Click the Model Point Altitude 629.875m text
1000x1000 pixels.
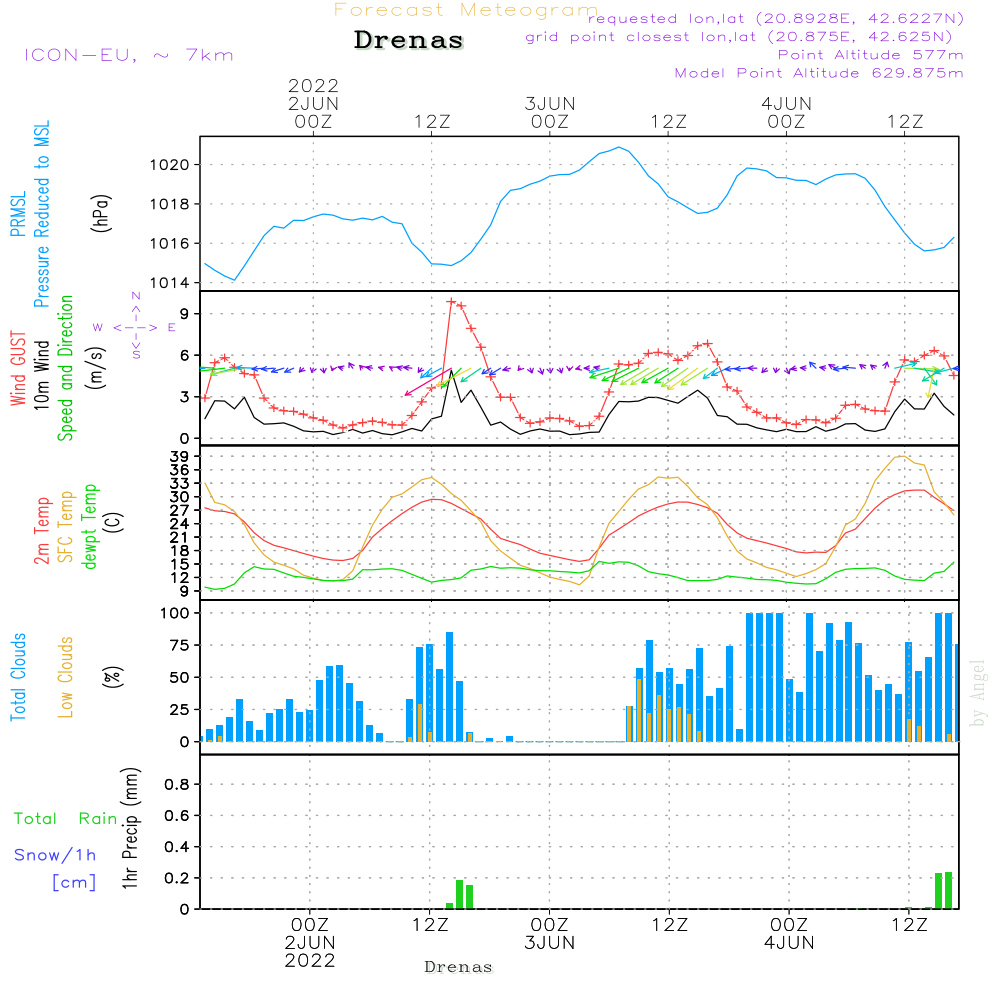point(818,73)
